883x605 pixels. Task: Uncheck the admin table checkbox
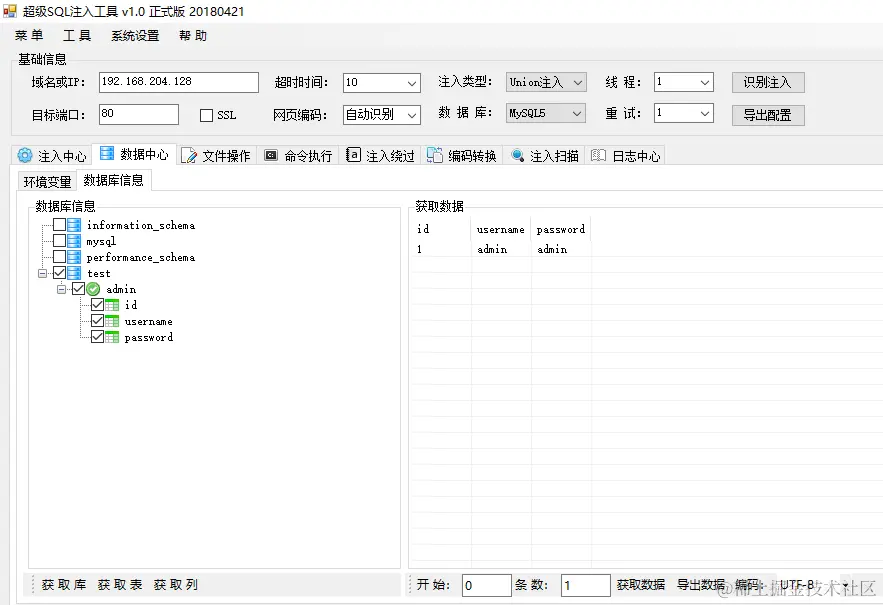(x=78, y=289)
